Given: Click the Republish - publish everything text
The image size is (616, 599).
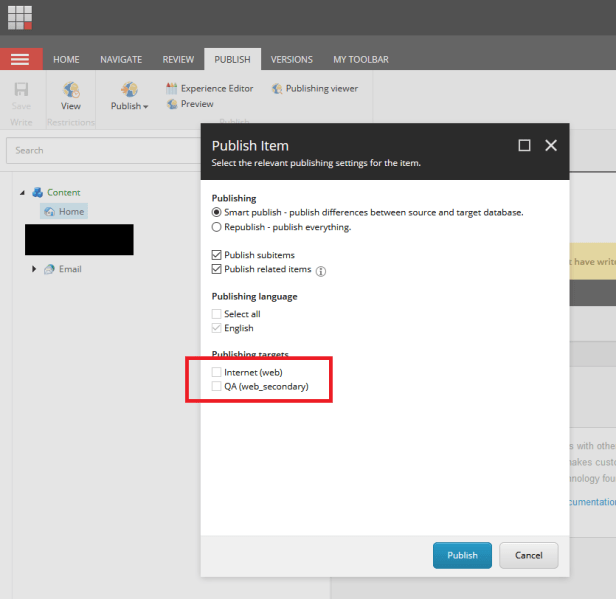Looking at the screenshot, I should point(288,227).
